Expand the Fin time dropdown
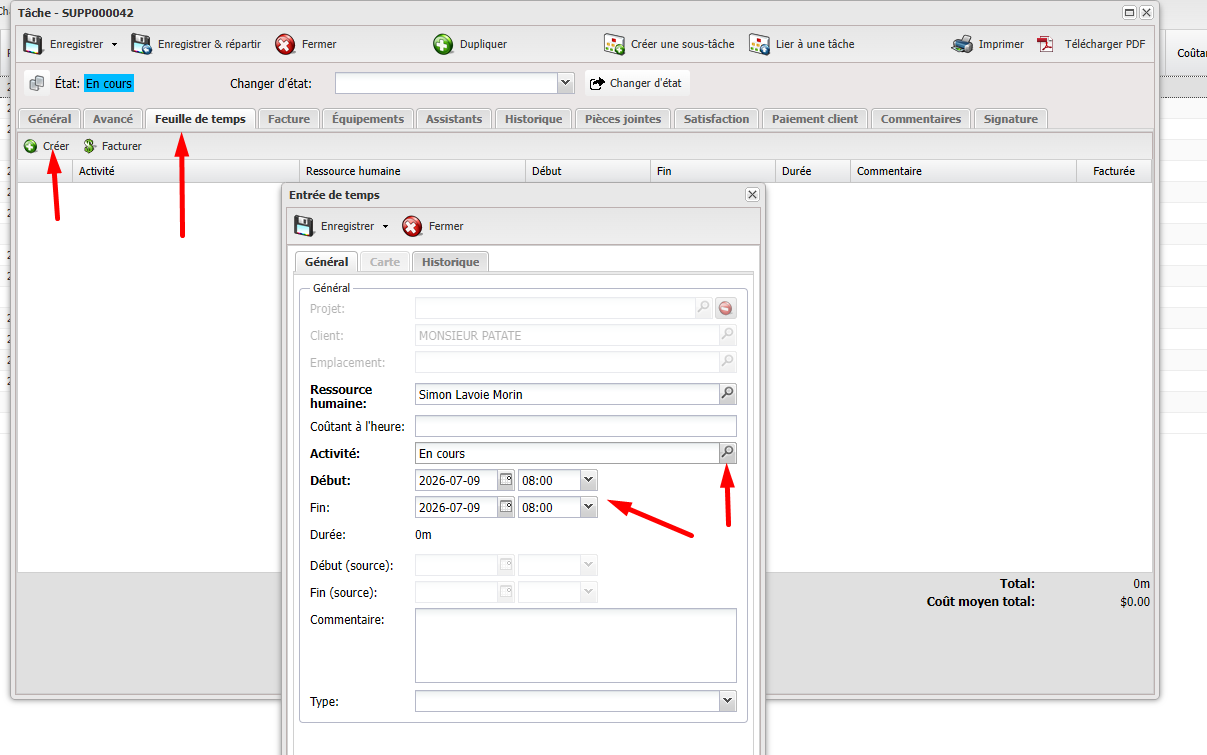Image resolution: width=1207 pixels, height=755 pixels. pyautogui.click(x=588, y=507)
